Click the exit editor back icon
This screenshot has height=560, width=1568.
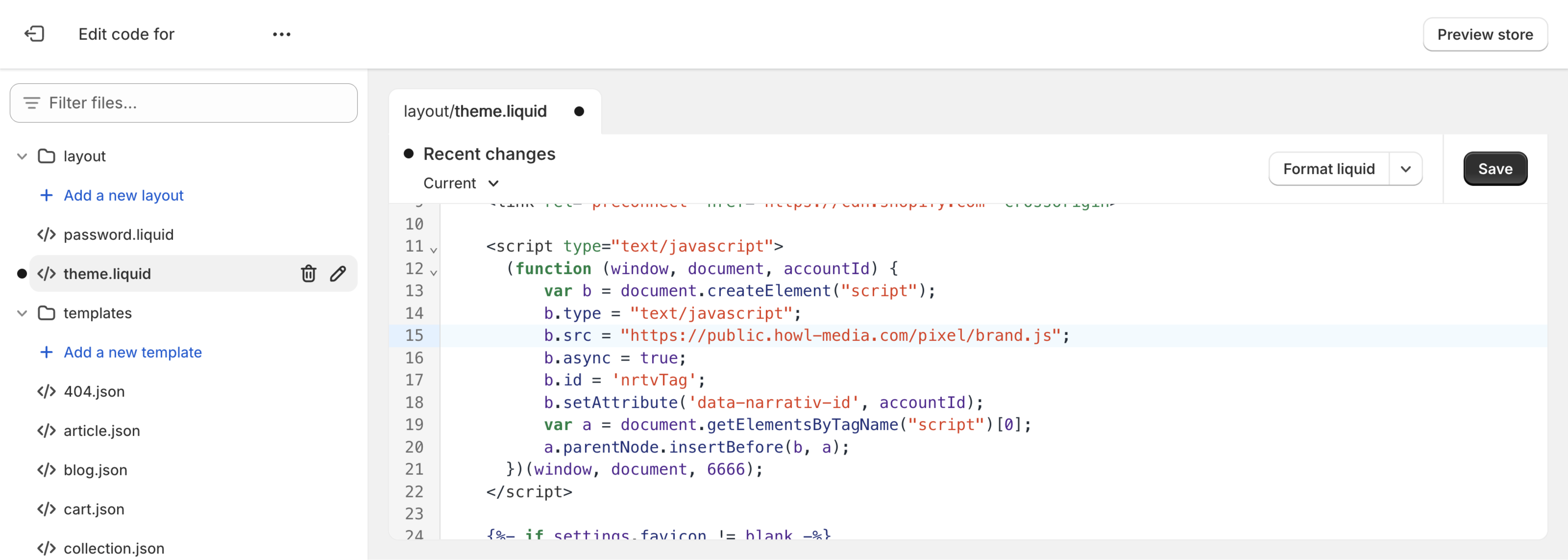point(34,34)
